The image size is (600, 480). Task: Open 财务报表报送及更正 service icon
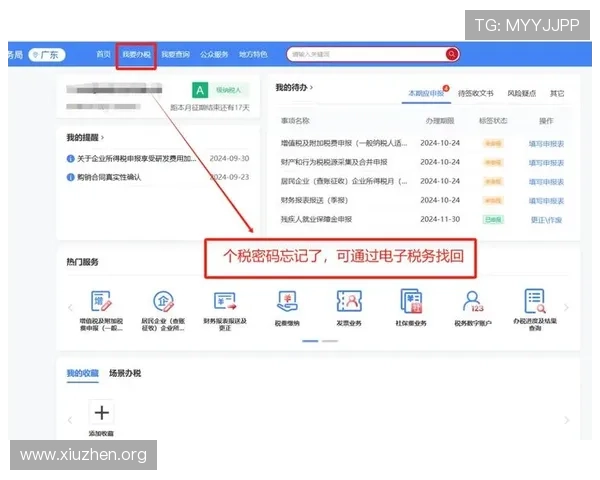[x=225, y=301]
